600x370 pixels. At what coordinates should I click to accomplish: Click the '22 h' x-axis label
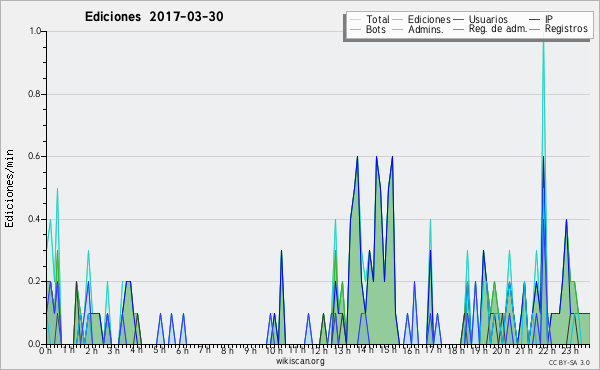[546, 351]
